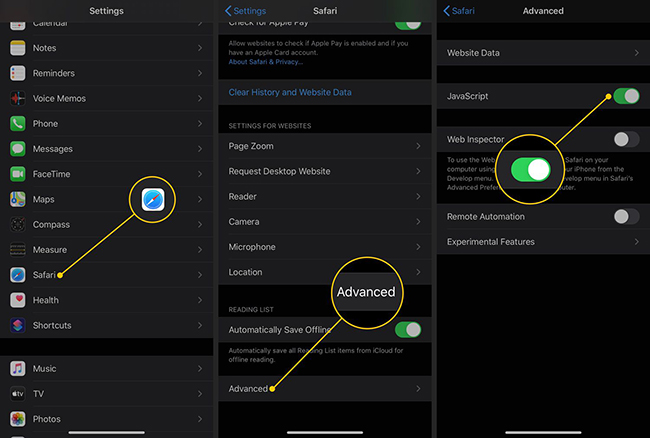The width and height of the screenshot is (650, 438).
Task: Tap the Messages bubble icon
Action: pyautogui.click(x=17, y=149)
